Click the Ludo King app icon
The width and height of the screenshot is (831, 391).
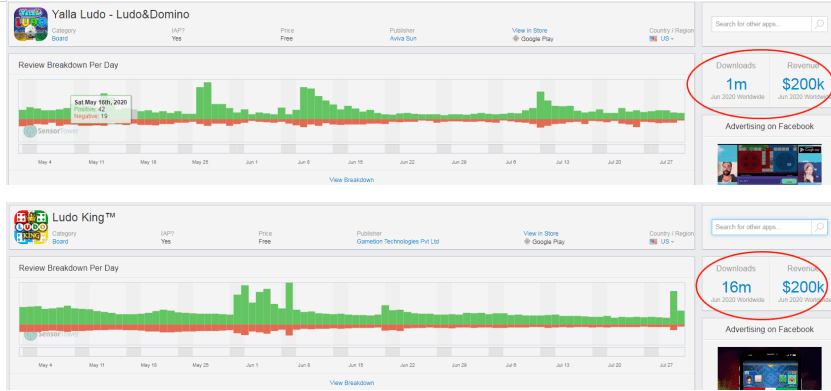tap(31, 227)
